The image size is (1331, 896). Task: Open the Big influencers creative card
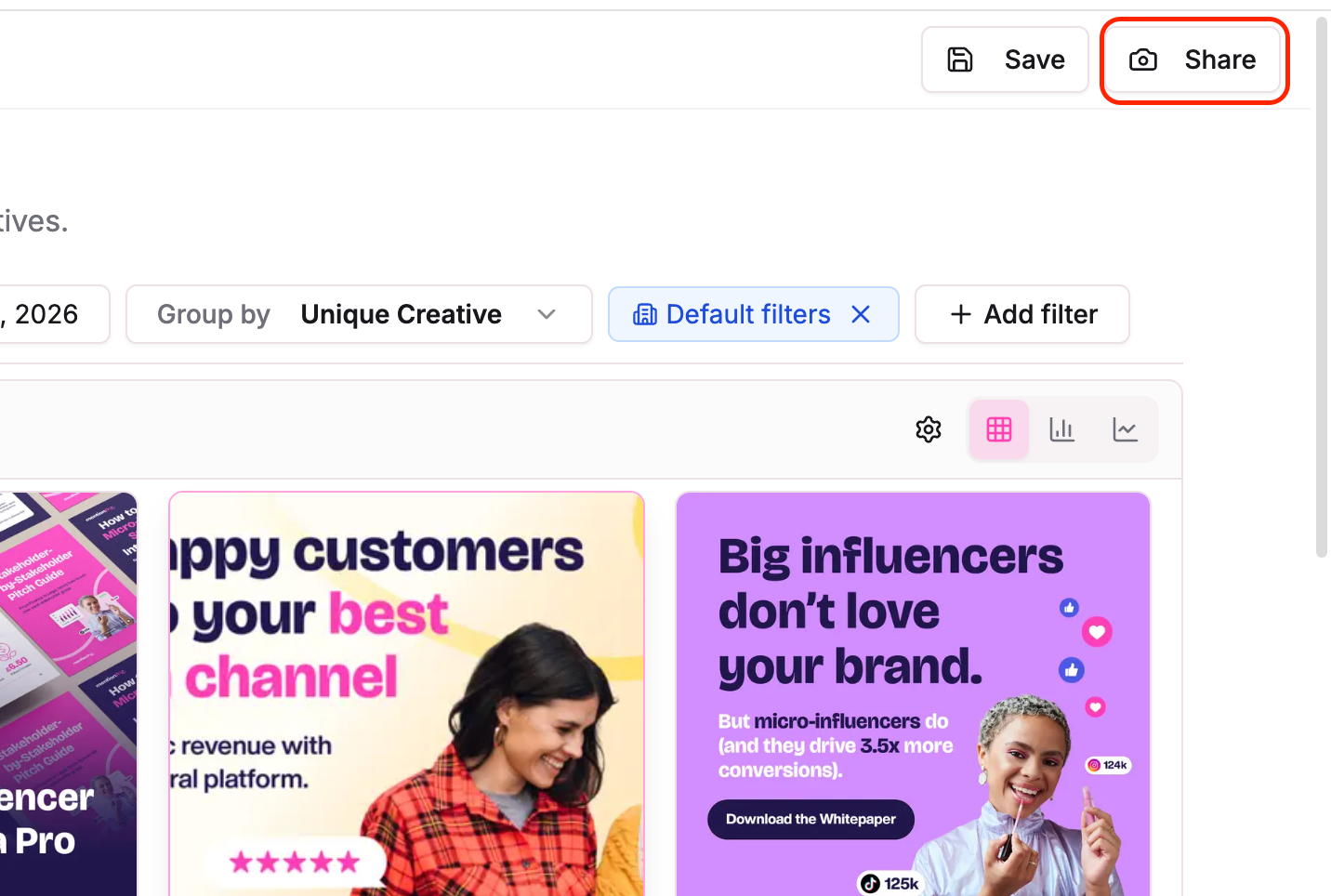point(913,693)
